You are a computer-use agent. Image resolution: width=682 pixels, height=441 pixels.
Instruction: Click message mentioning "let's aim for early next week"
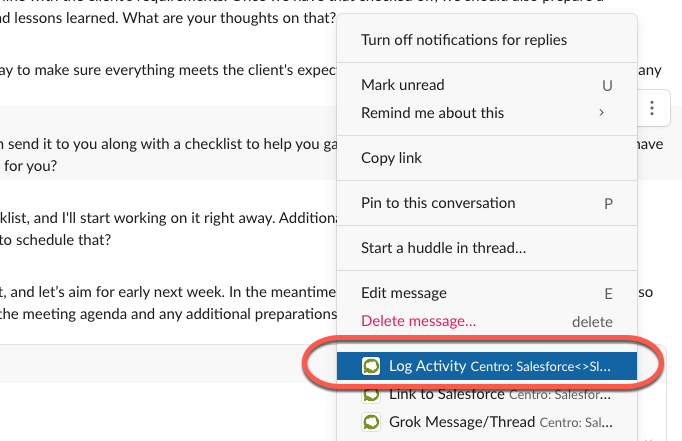click(168, 303)
